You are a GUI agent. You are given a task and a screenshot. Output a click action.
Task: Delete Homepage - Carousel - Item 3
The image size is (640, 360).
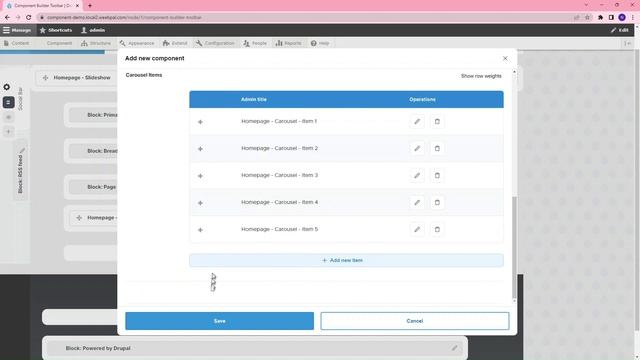point(437,175)
